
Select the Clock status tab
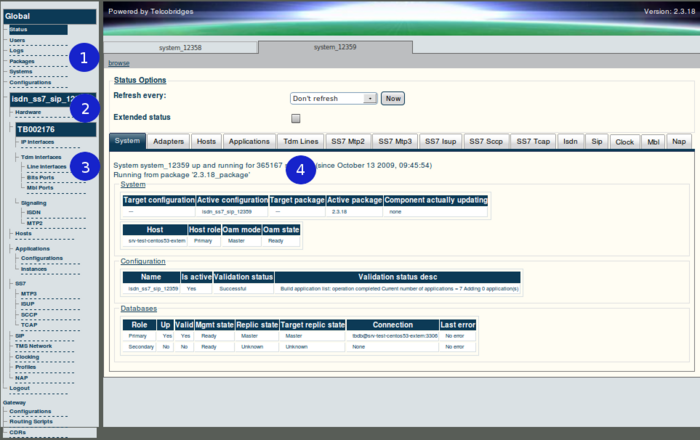(625, 142)
